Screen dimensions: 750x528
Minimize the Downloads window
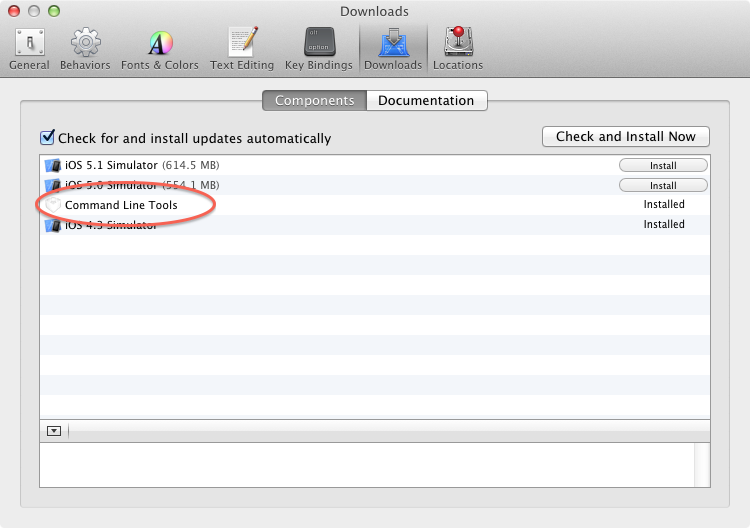(x=34, y=11)
